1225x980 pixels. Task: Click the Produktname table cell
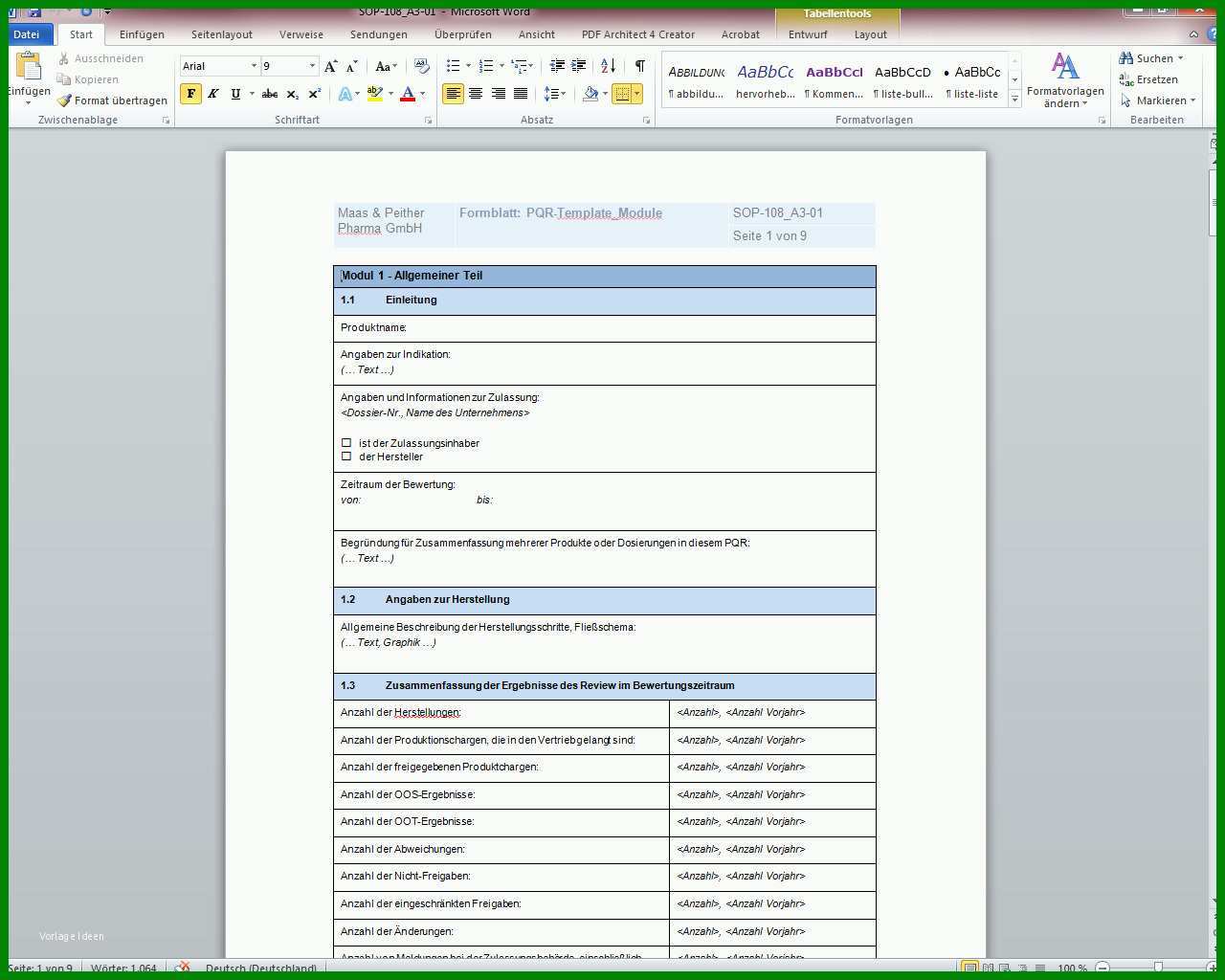pyautogui.click(x=605, y=328)
